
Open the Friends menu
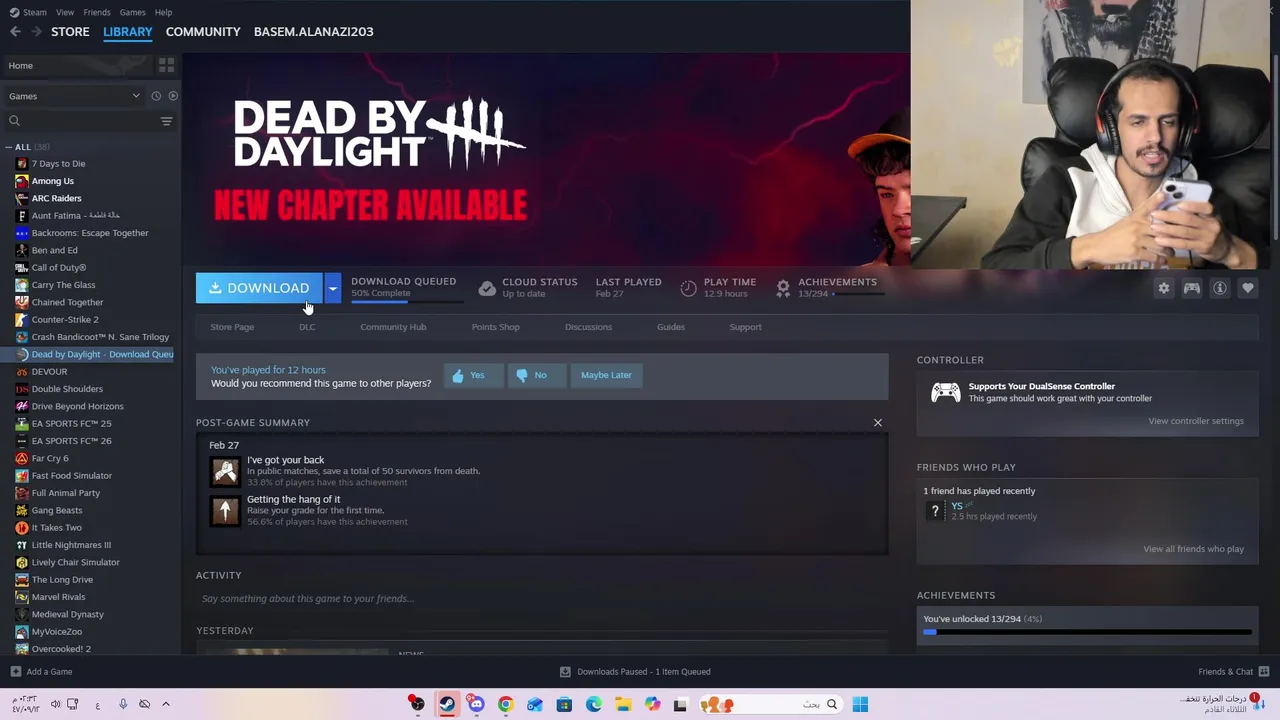coord(97,12)
